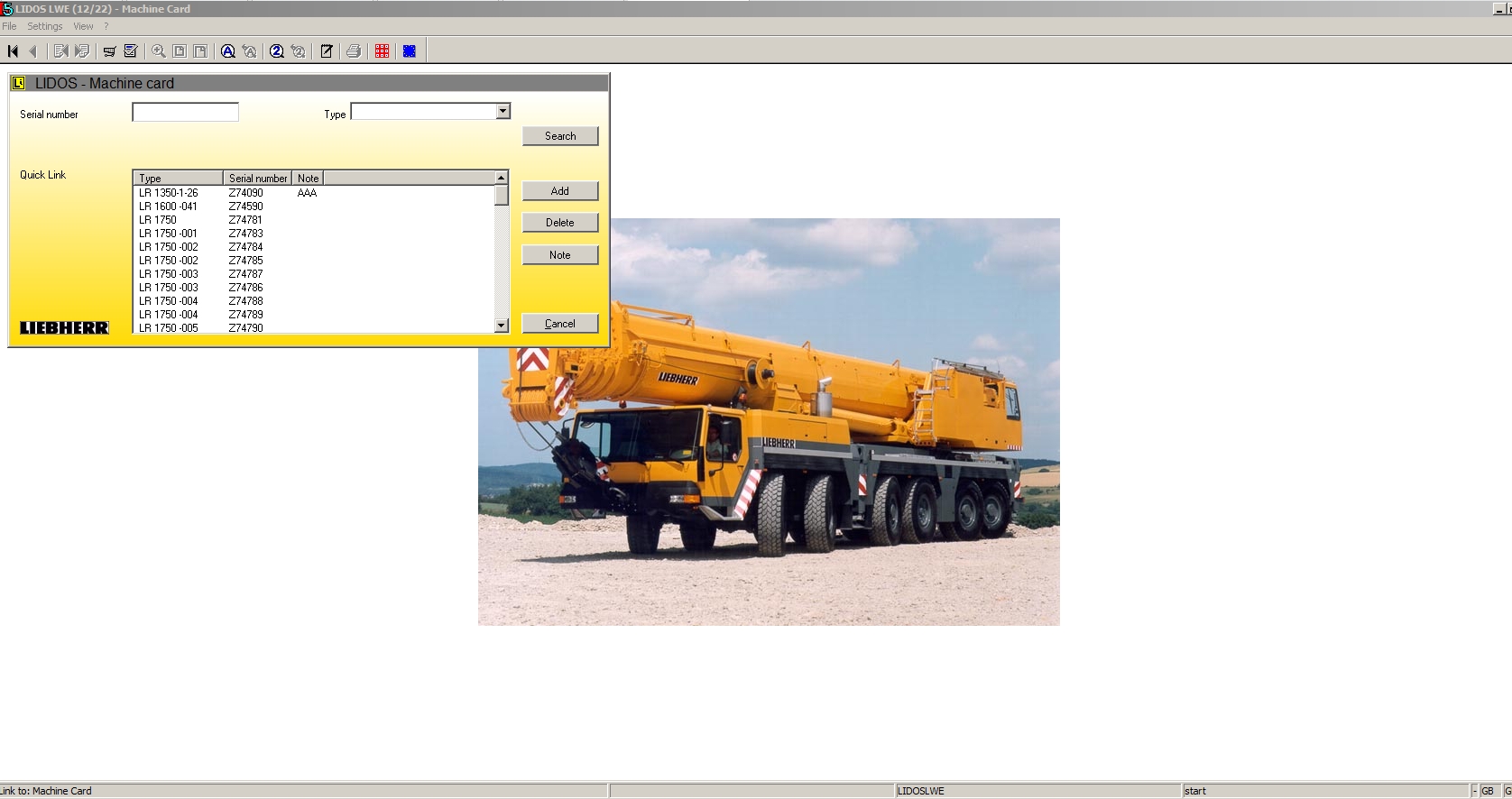Click the blue number 2 search icon

point(277,51)
